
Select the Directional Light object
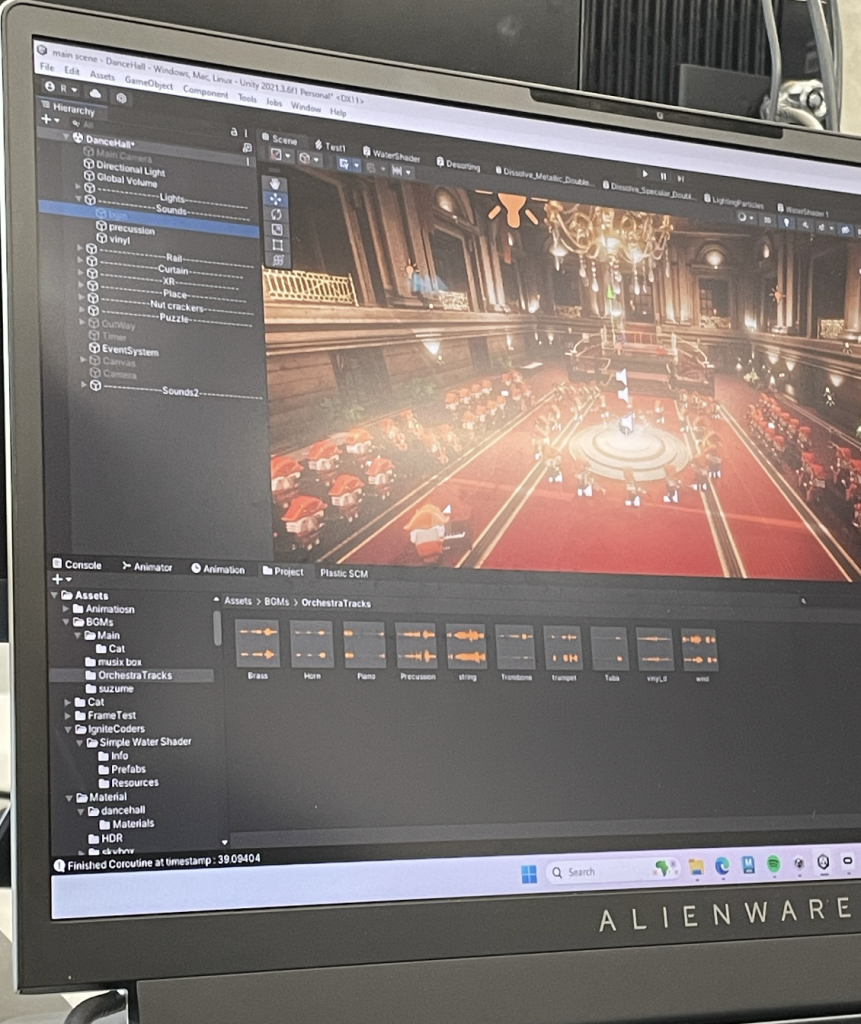pyautogui.click(x=124, y=168)
